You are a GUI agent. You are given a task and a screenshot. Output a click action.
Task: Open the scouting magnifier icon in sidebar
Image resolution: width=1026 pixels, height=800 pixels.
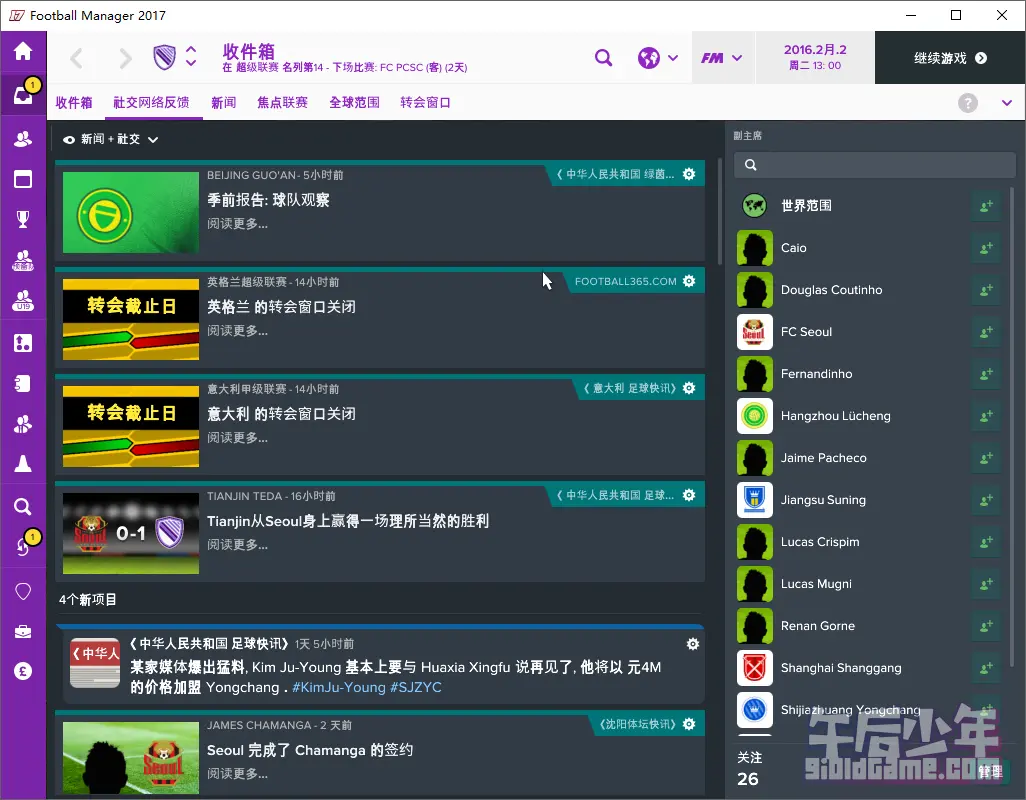pos(23,506)
